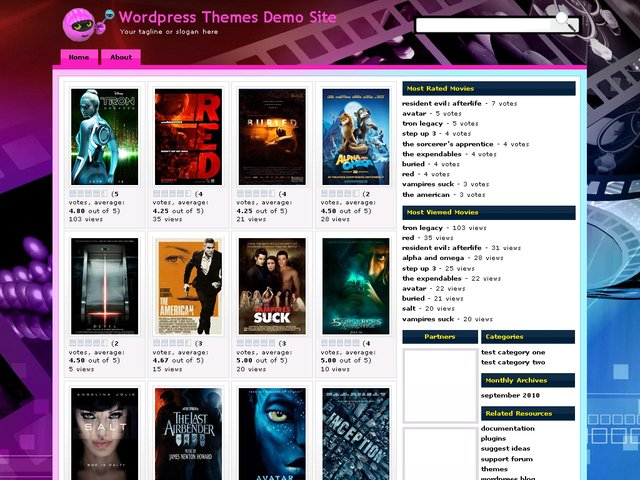
Task: Rate Sorcerer's Apprentice using its star rating
Action: [340, 343]
